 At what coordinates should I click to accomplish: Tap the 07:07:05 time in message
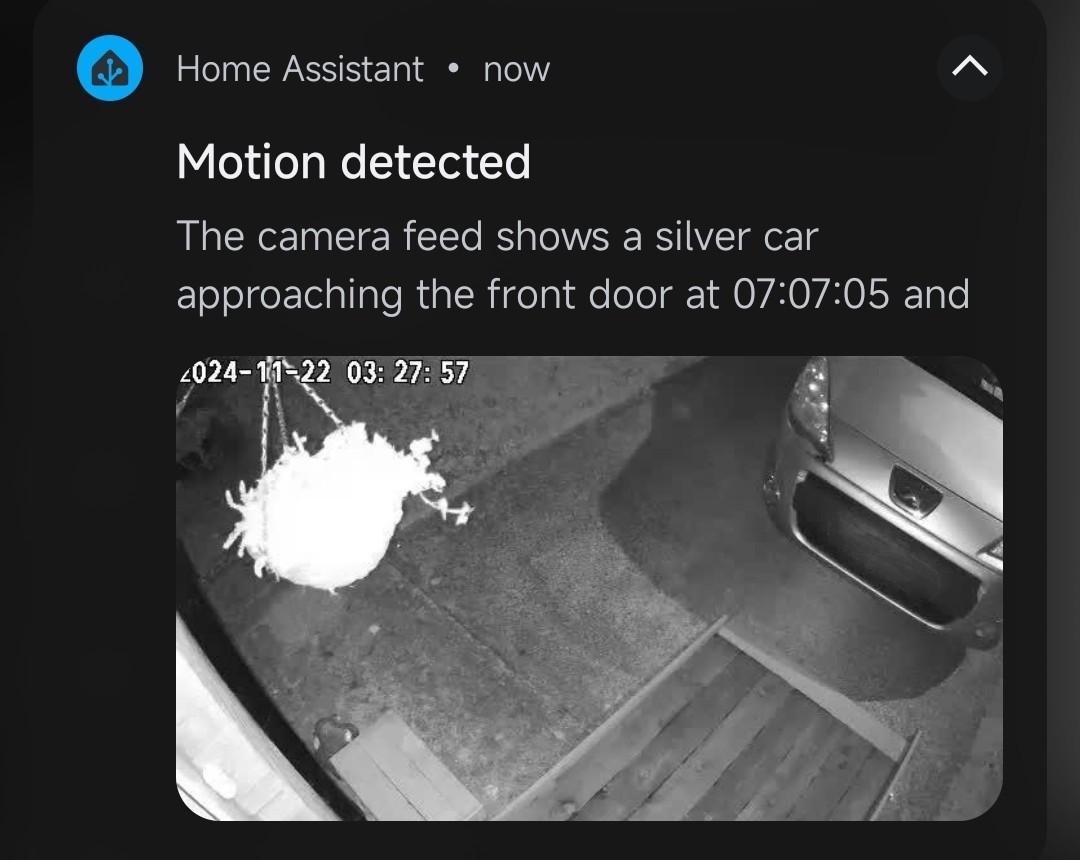click(811, 294)
